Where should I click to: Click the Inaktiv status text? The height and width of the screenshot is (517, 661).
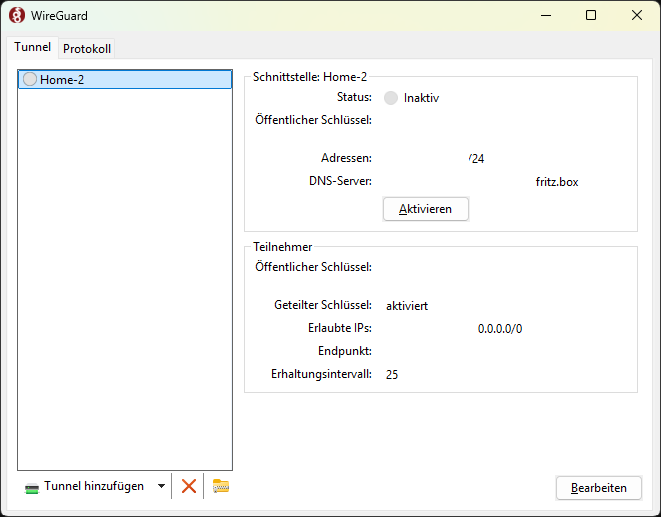tap(421, 98)
